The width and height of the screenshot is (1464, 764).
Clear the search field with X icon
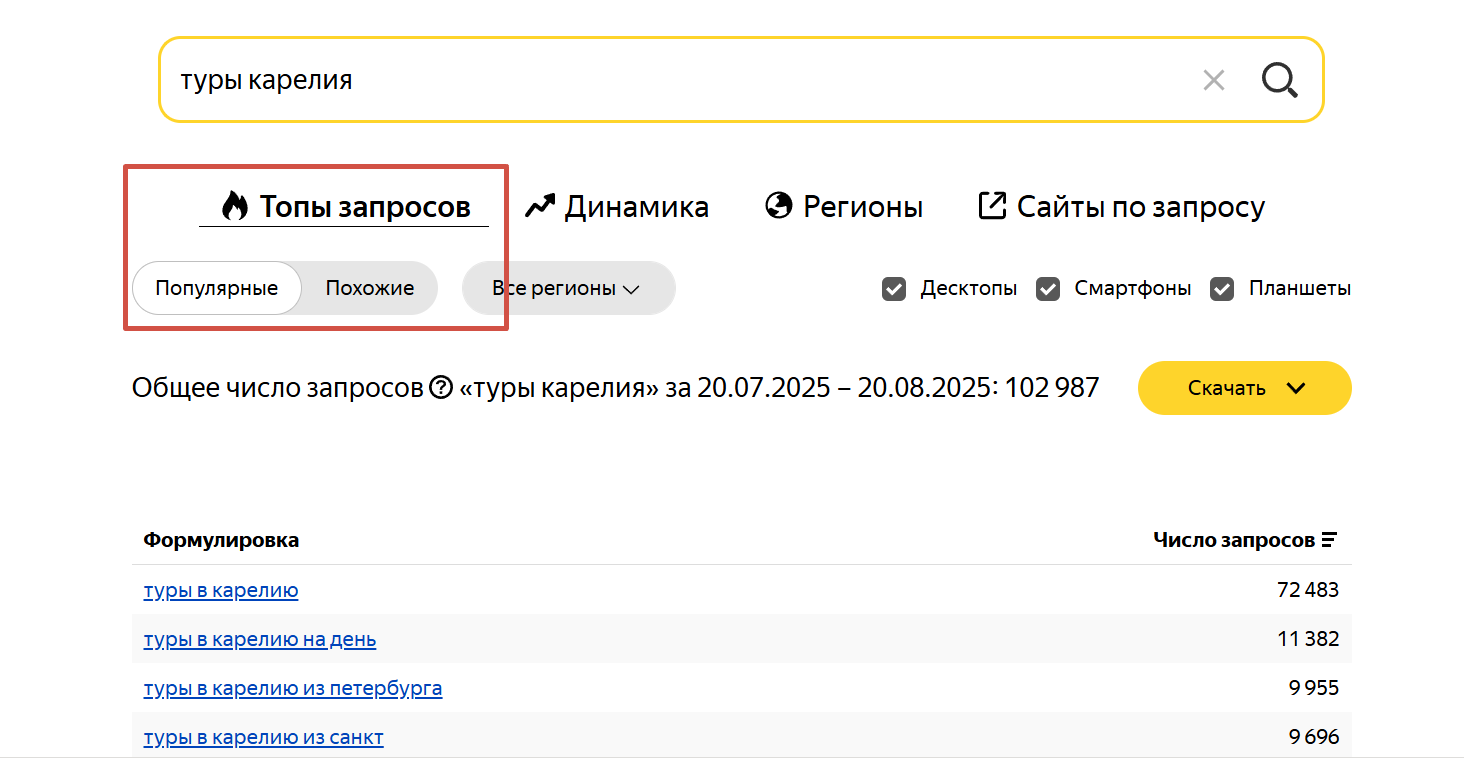[1213, 80]
